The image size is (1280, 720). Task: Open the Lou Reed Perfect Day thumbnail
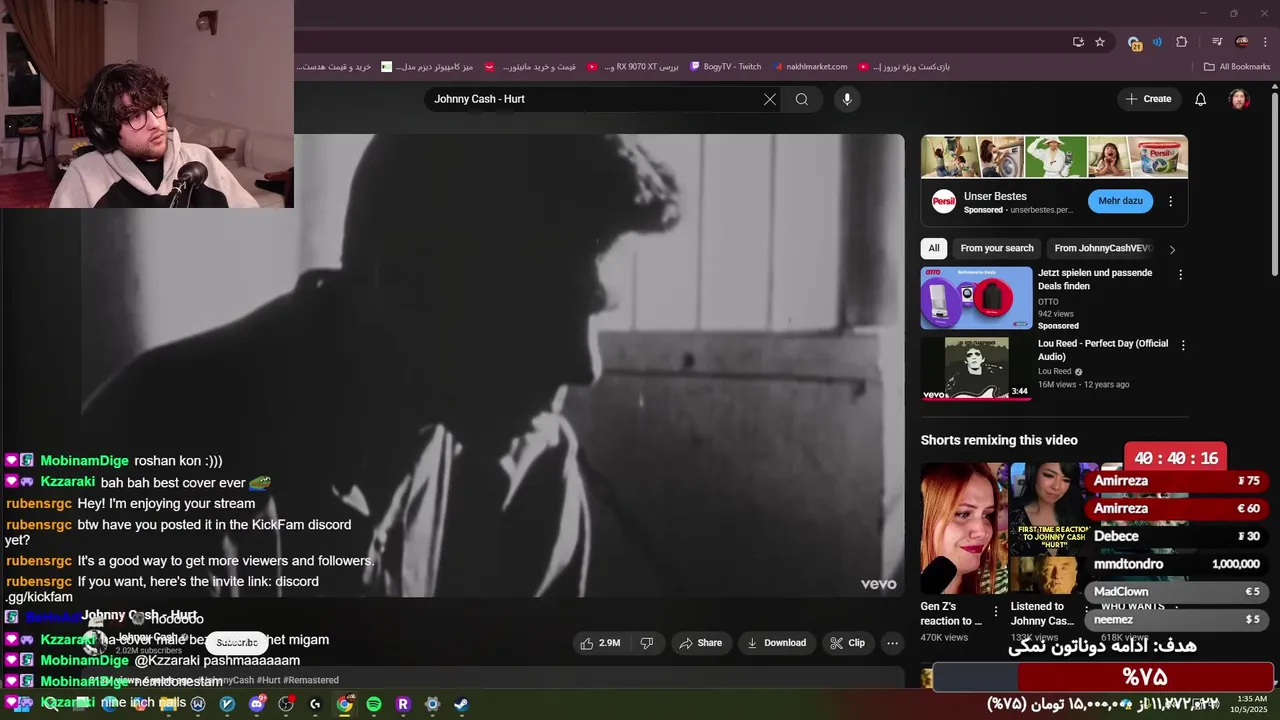[x=976, y=368]
